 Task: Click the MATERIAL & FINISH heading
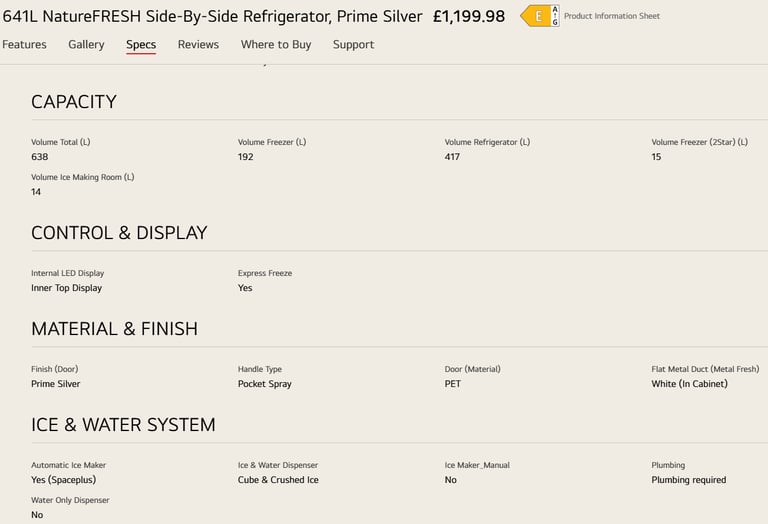click(x=115, y=329)
